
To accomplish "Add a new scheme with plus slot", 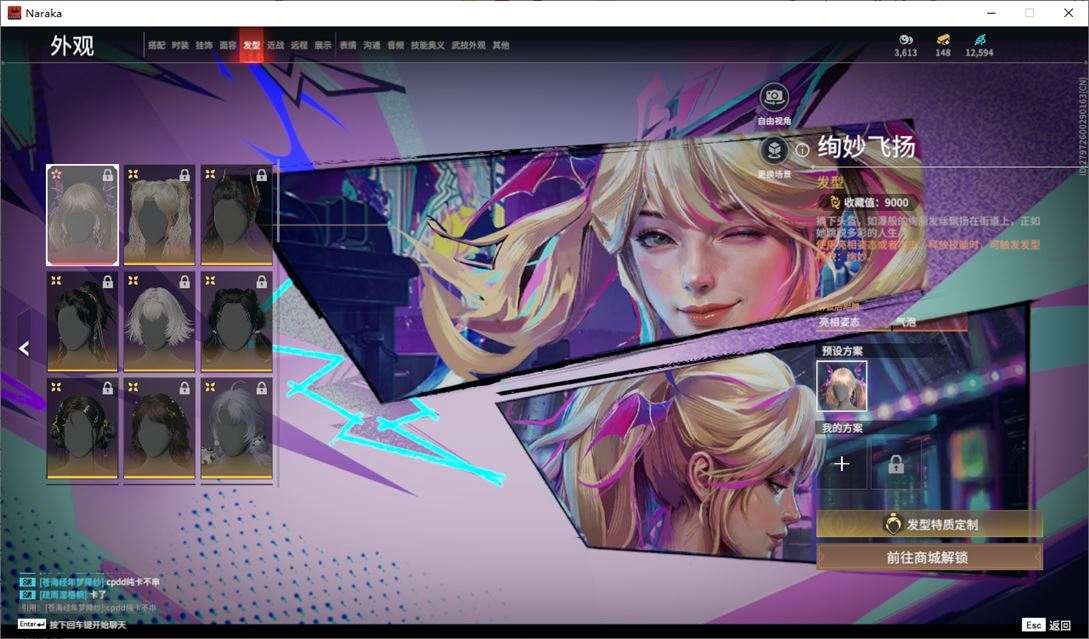I will pyautogui.click(x=842, y=463).
